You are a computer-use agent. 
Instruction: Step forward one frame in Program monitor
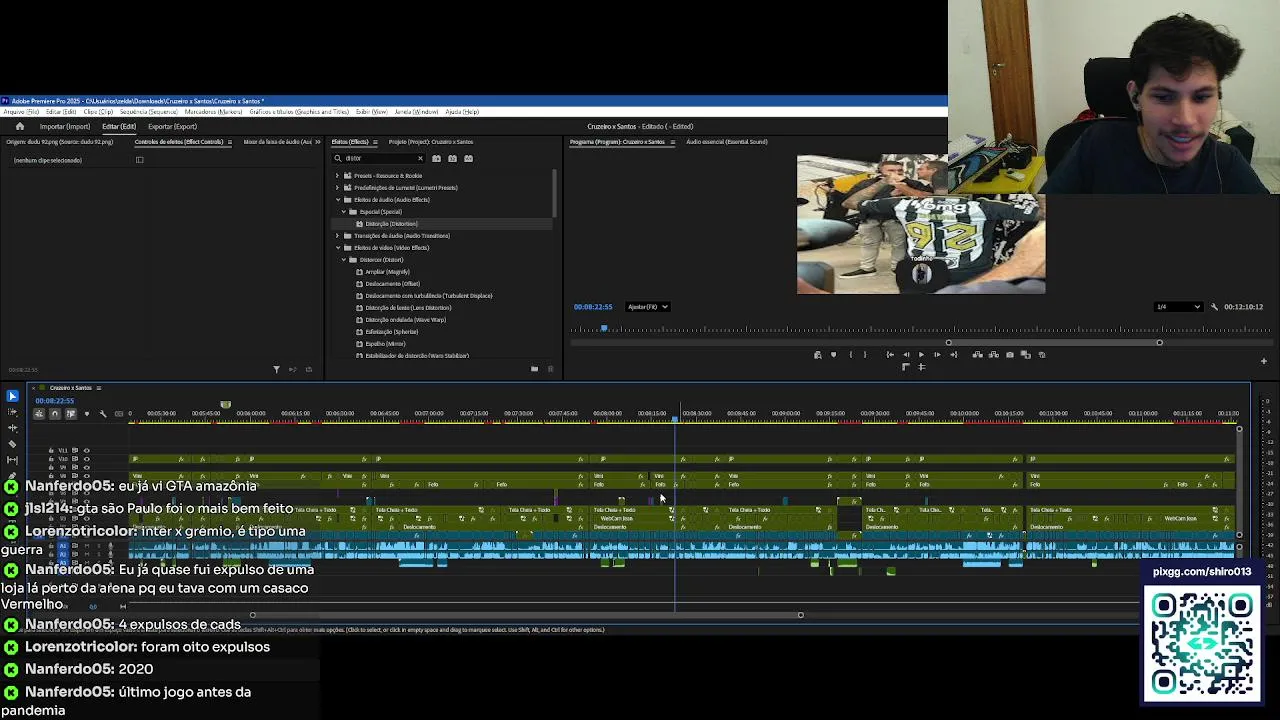(937, 355)
